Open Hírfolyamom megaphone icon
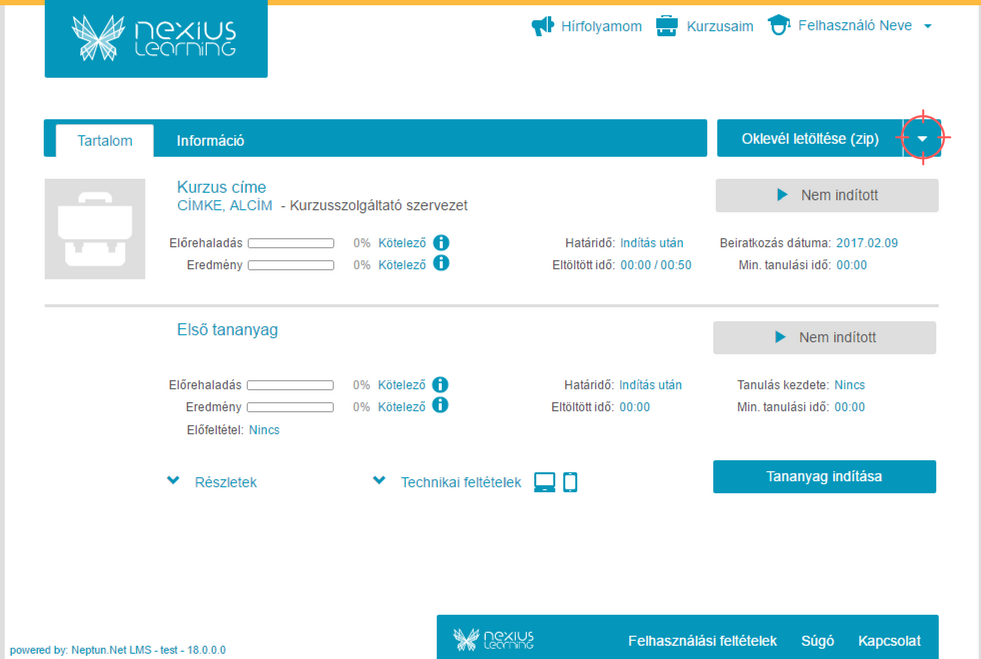The height and width of the screenshot is (659, 981). click(542, 26)
